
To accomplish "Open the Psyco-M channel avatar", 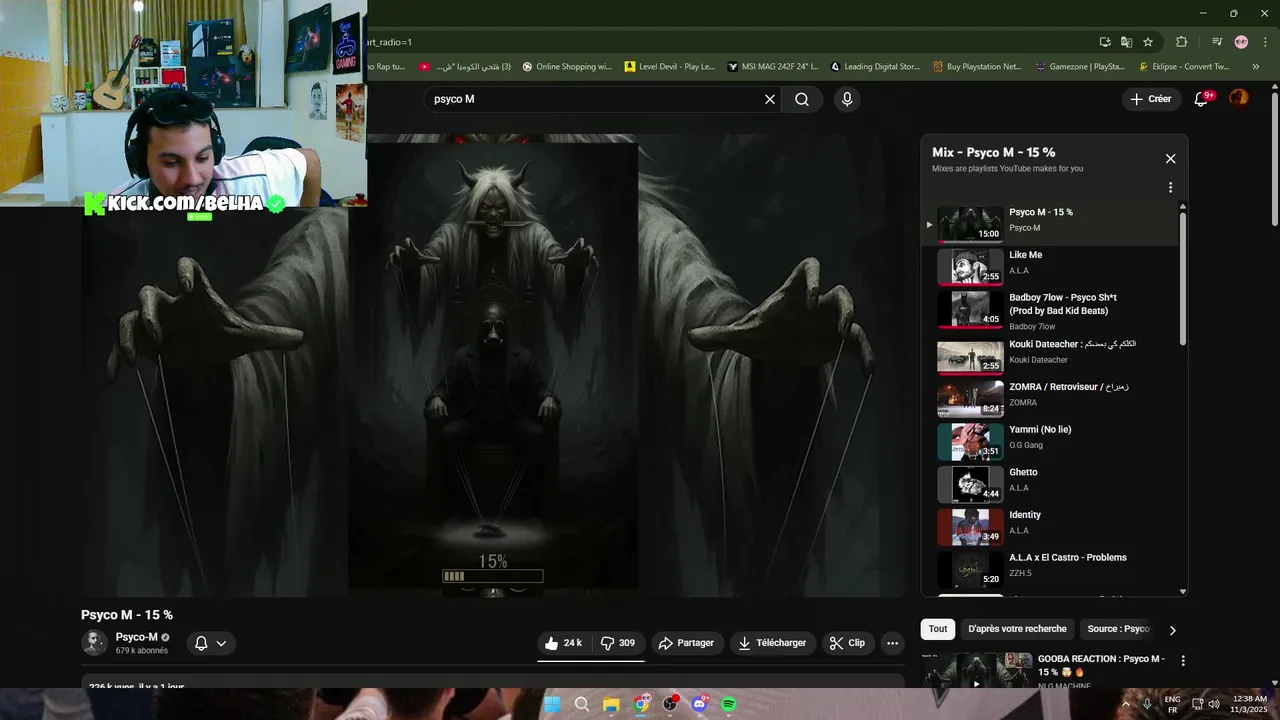I will (x=94, y=643).
